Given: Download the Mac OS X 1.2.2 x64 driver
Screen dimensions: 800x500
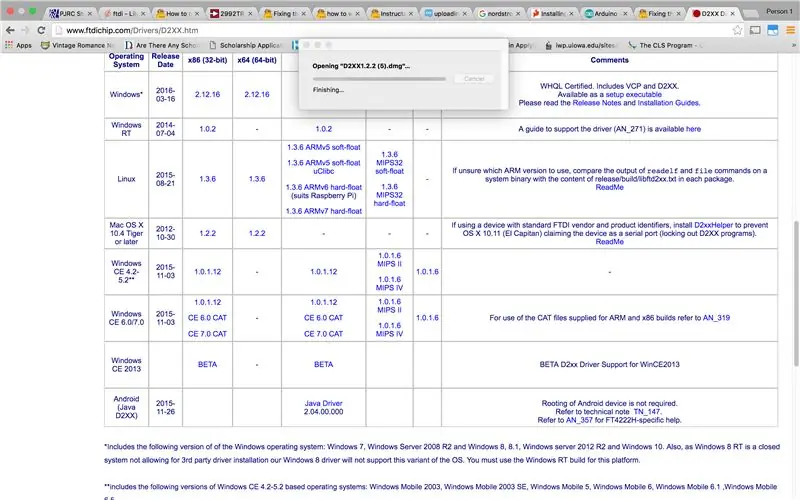Looking at the screenshot, I should click(257, 233).
